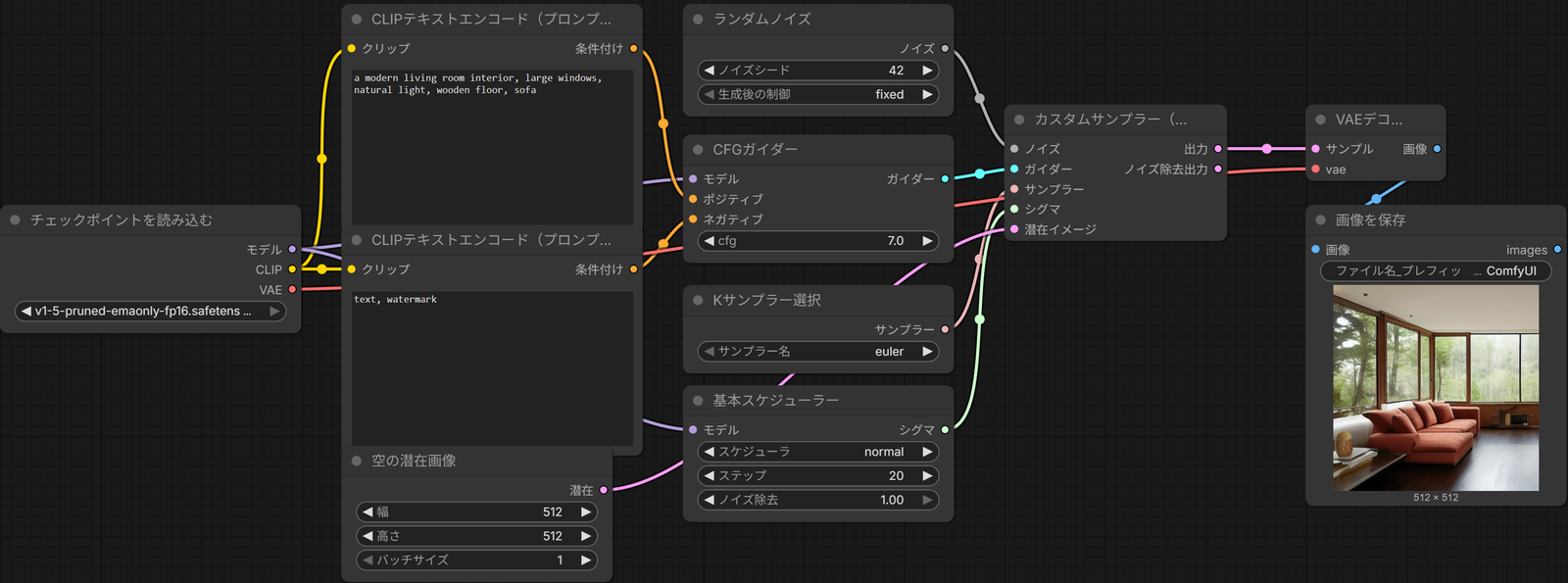Click the right arrow on the cfg widget
The height and width of the screenshot is (583, 1568).
[927, 241]
